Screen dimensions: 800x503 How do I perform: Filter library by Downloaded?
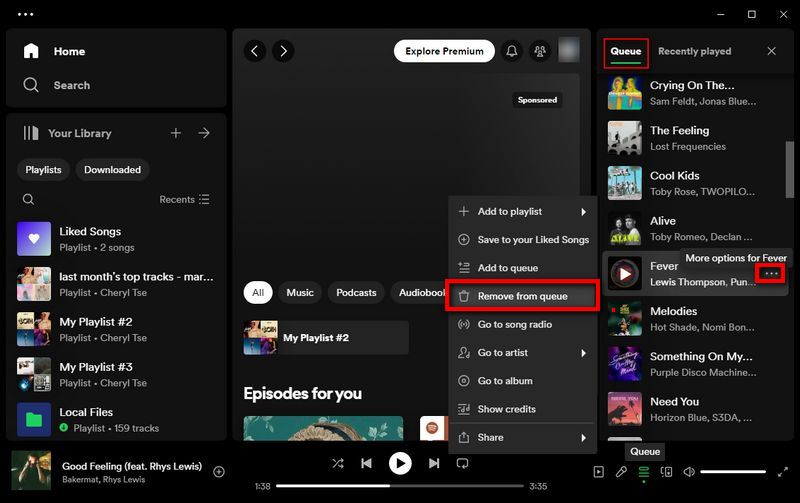tap(112, 170)
